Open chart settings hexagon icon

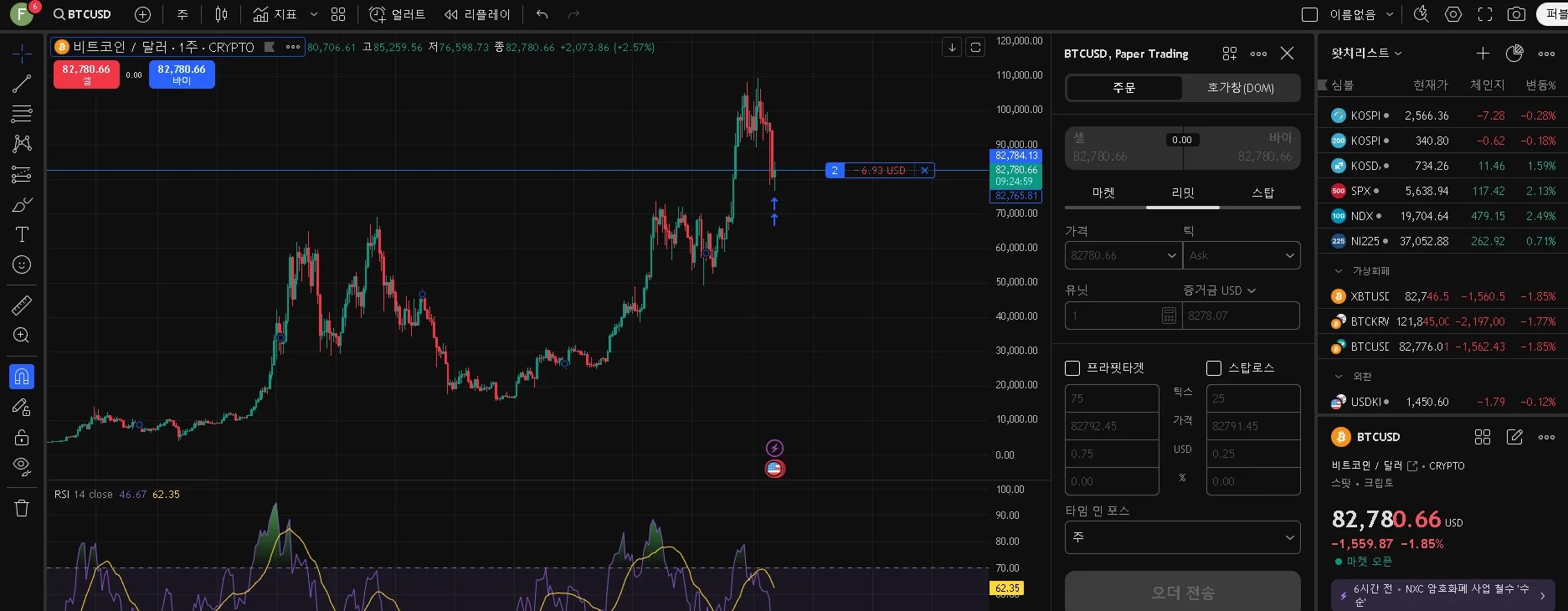coord(1453,14)
